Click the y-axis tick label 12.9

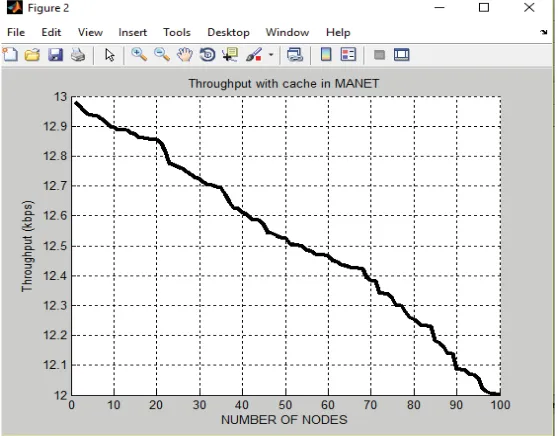55,126
